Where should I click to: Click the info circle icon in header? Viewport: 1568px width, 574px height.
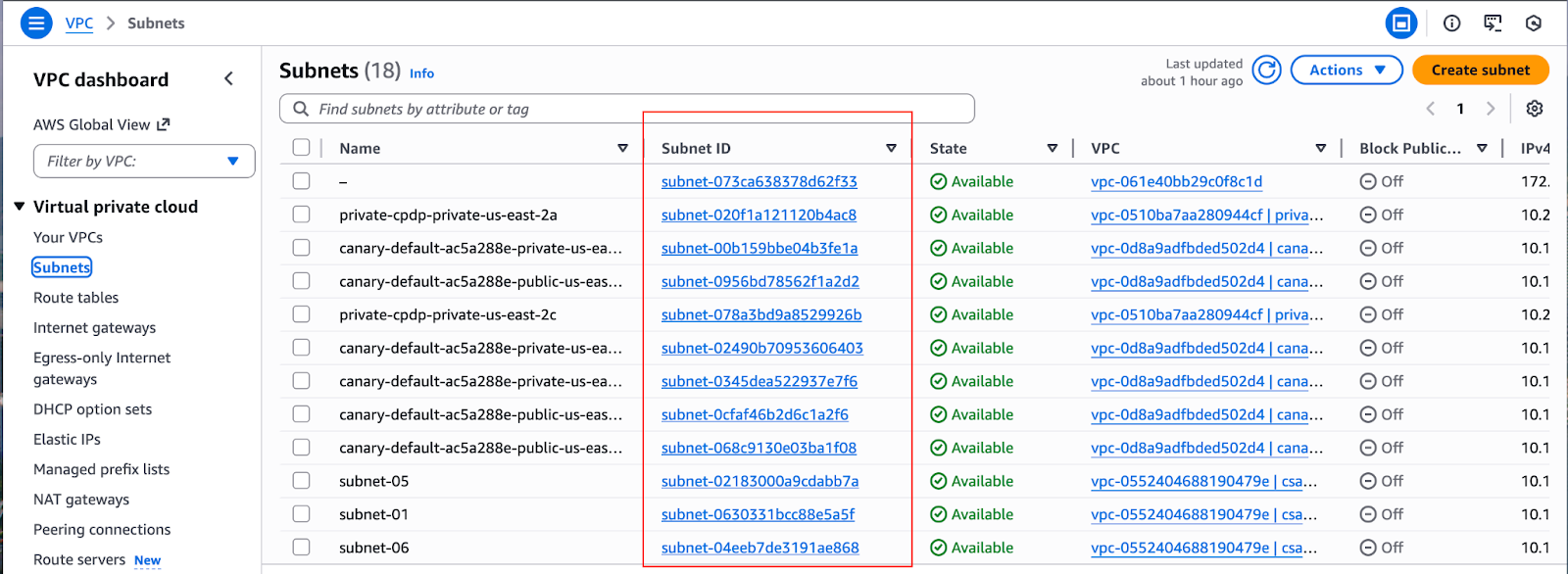coord(1451,23)
